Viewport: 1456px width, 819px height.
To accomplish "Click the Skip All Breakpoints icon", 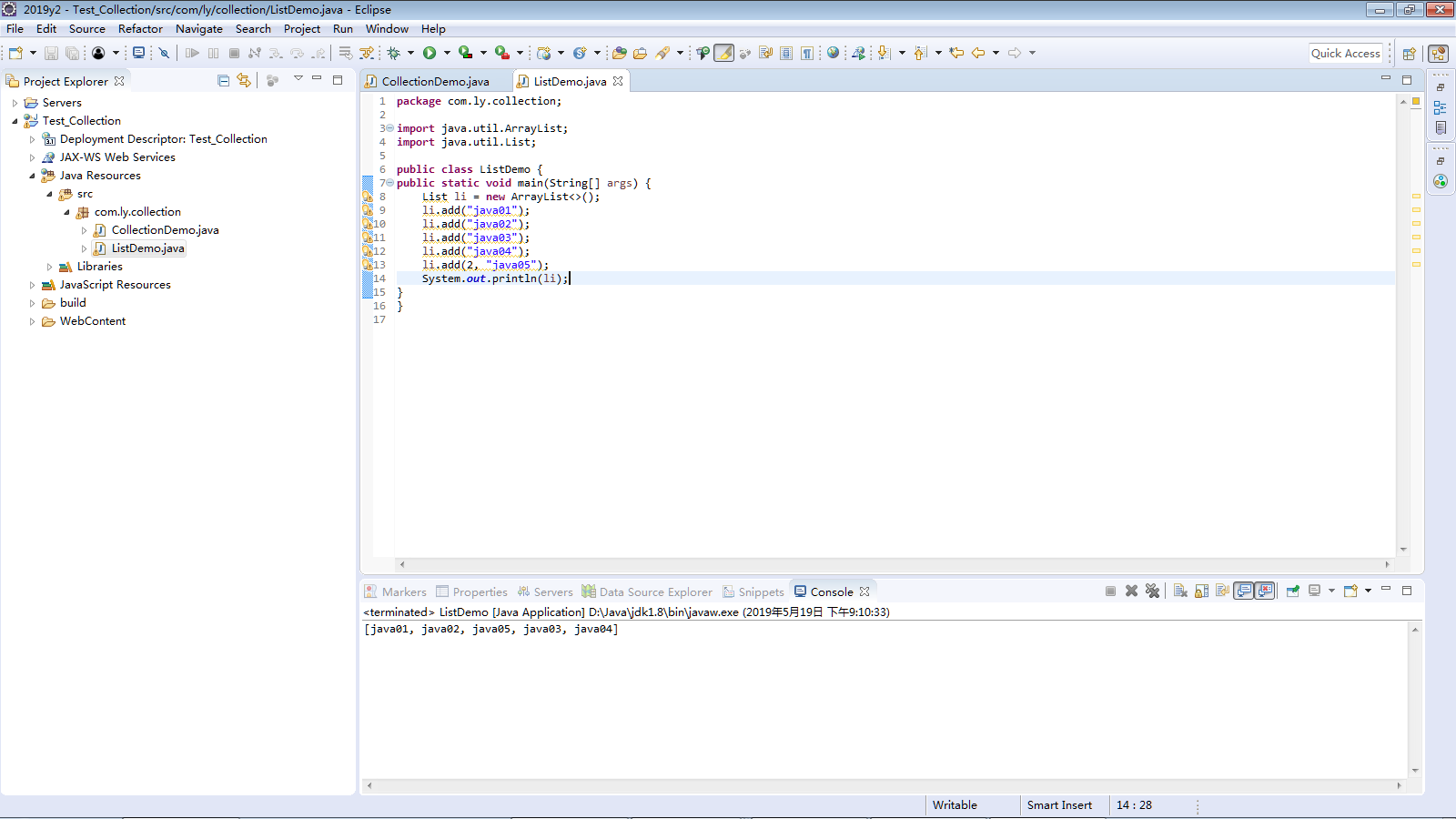I will [164, 53].
